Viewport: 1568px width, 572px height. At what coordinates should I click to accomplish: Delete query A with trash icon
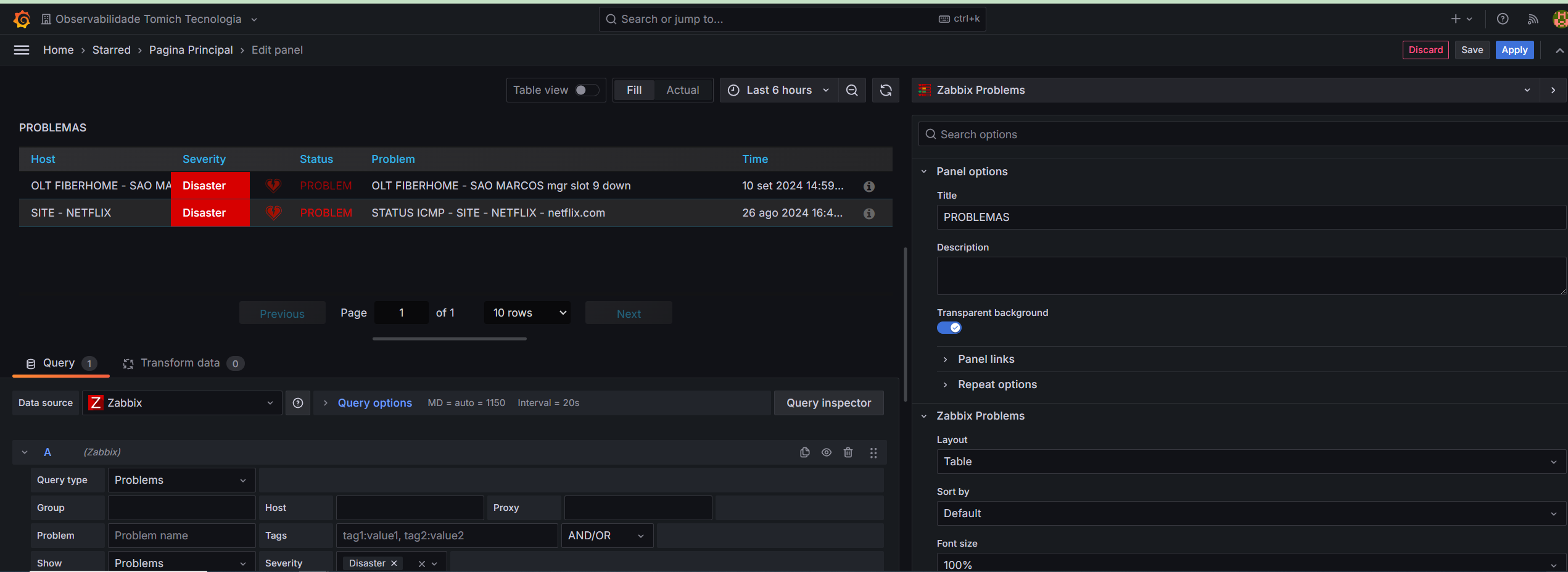[x=848, y=452]
